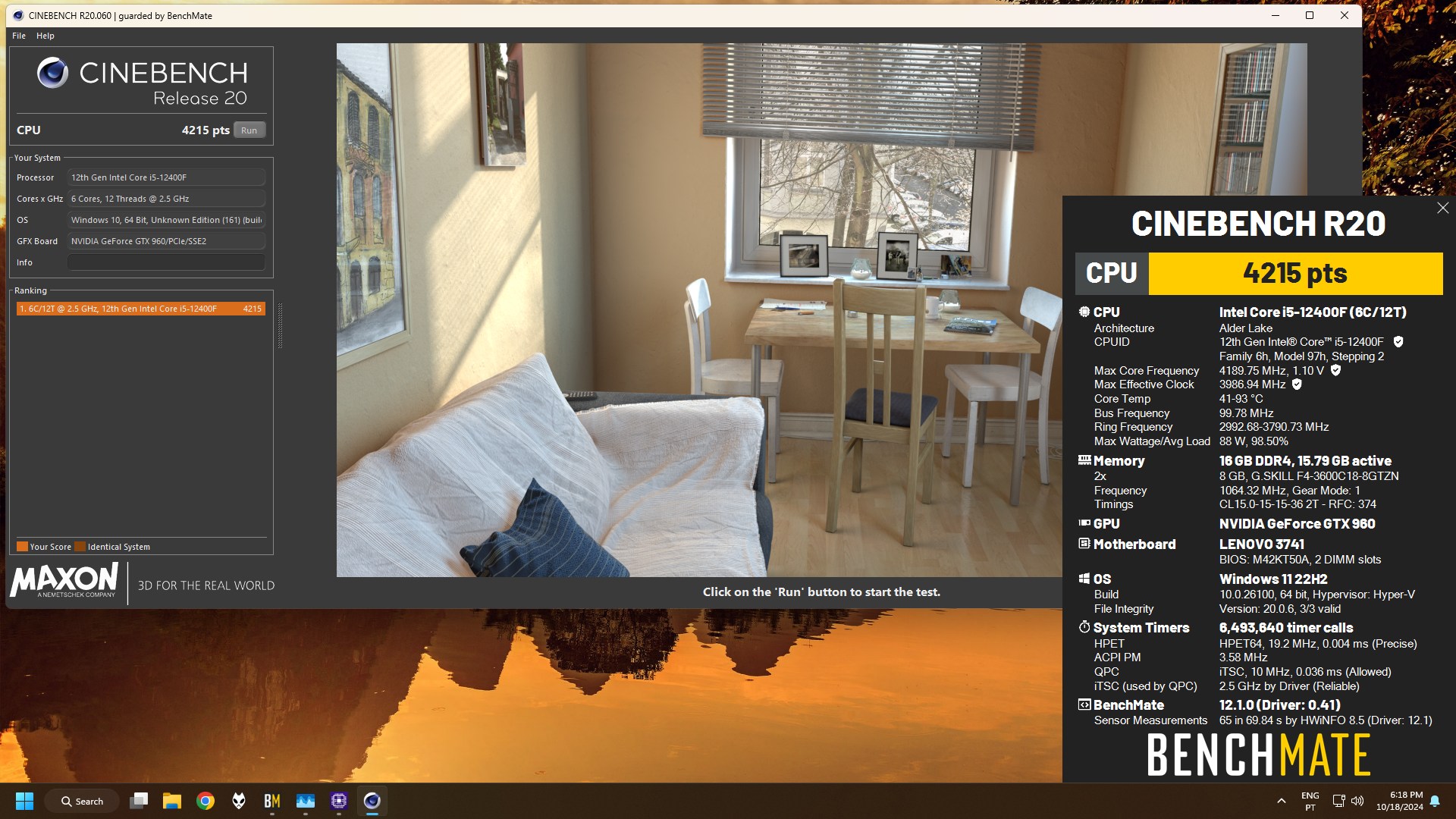Click the Windows 11 22H2 text
The width and height of the screenshot is (1456, 819).
coord(1272,579)
